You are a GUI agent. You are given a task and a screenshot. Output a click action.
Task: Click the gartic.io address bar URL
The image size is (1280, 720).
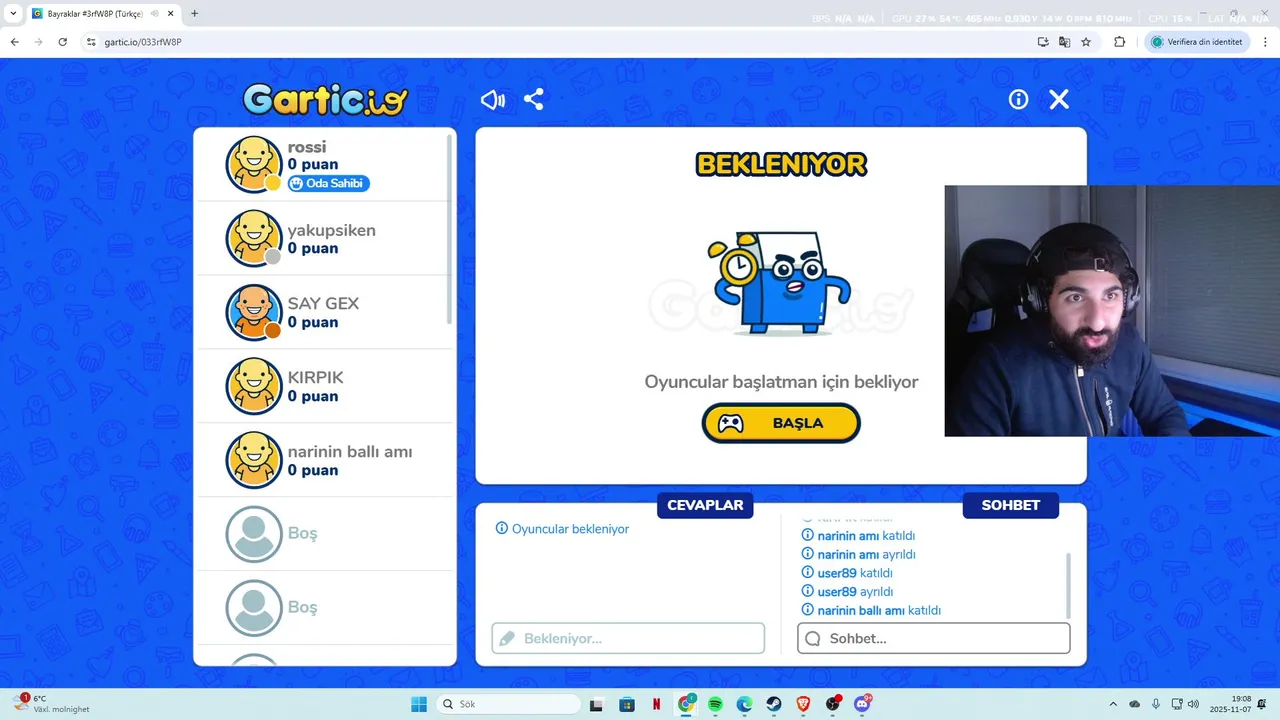143,42
